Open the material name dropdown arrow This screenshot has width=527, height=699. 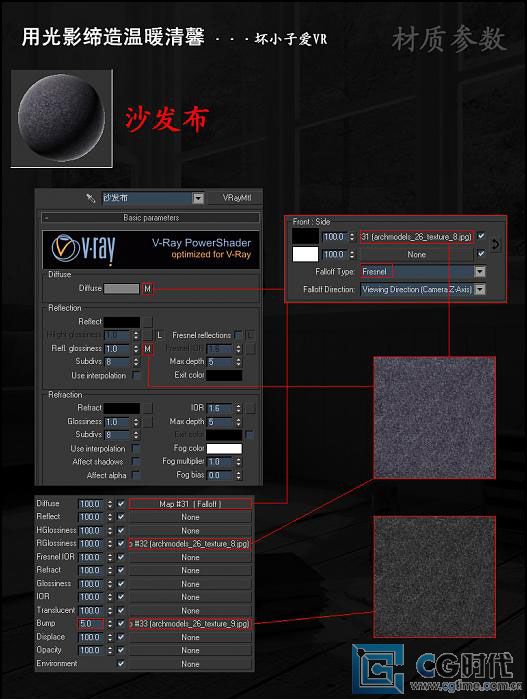click(198, 198)
